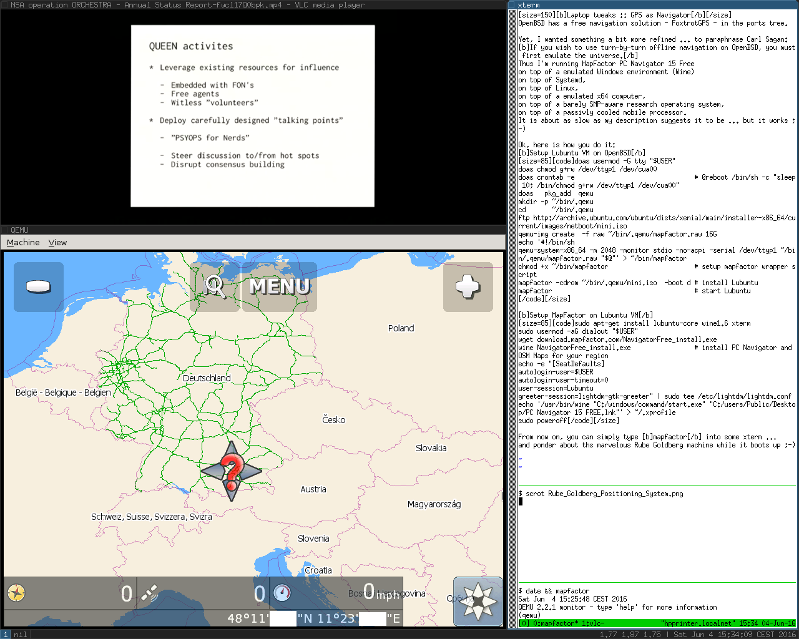799x639 pixels.
Task: Click the QUEEN activites slide heading in VLC
Action: (191, 46)
